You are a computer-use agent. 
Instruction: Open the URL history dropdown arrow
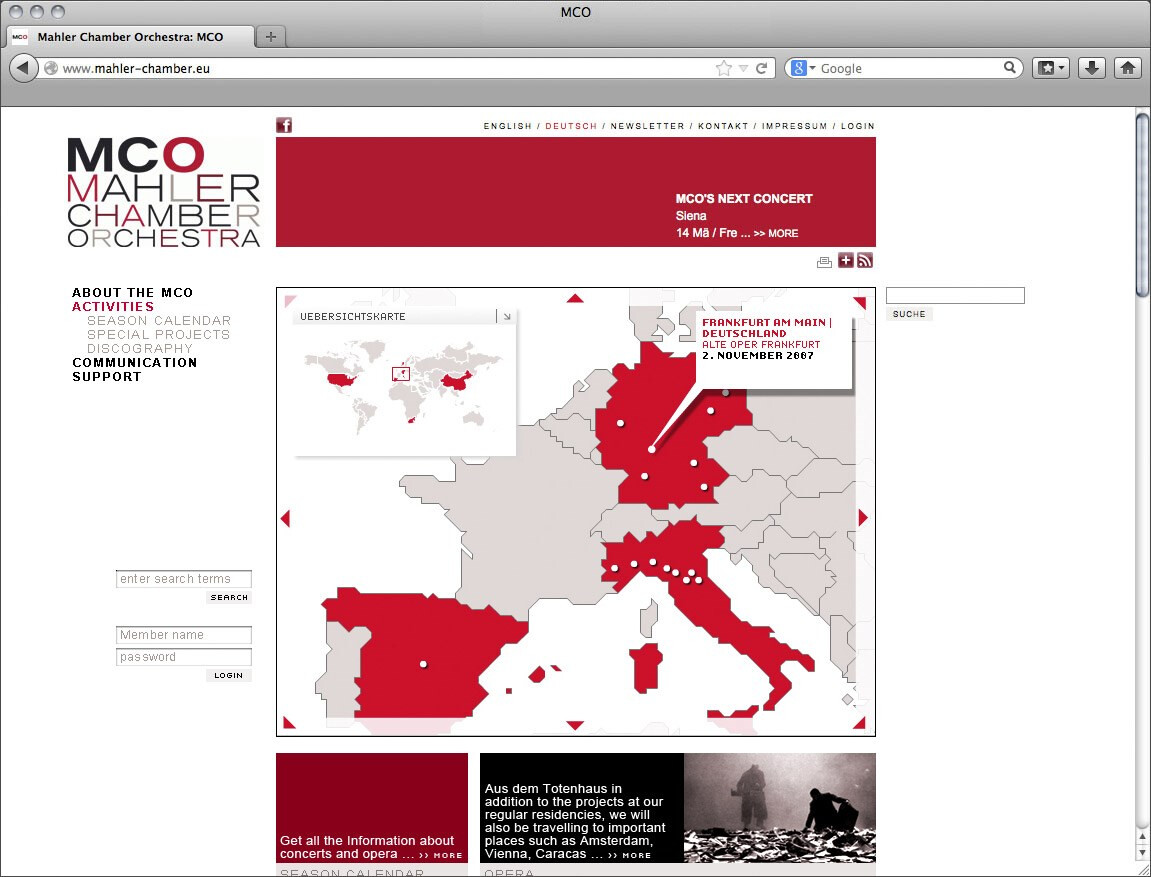click(743, 68)
